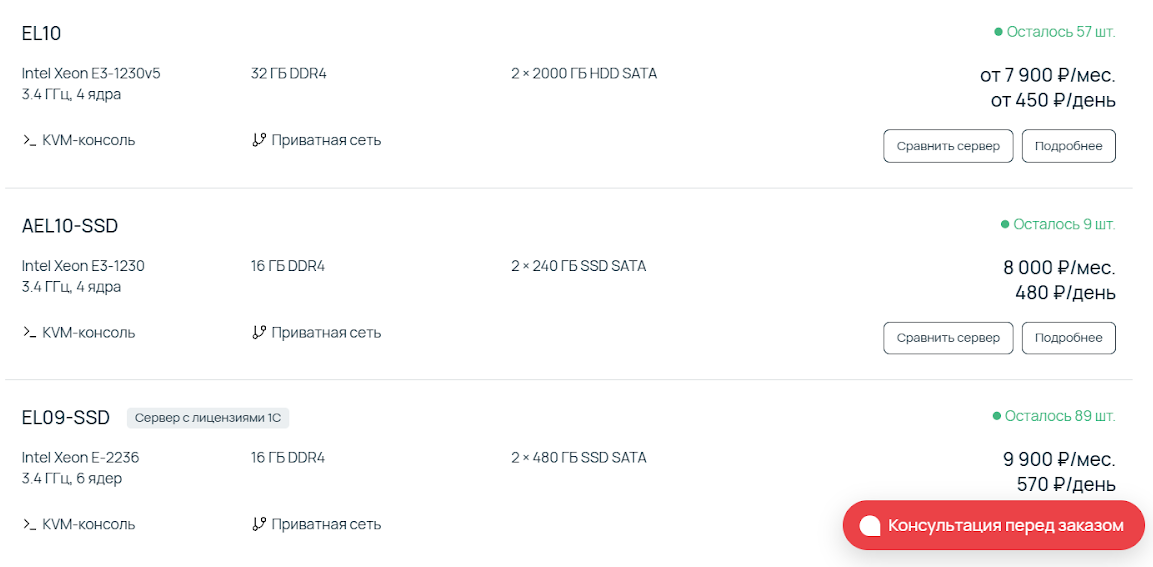This screenshot has height=567, width=1153.
Task: Open the EL10 server title
Action: tap(41, 34)
